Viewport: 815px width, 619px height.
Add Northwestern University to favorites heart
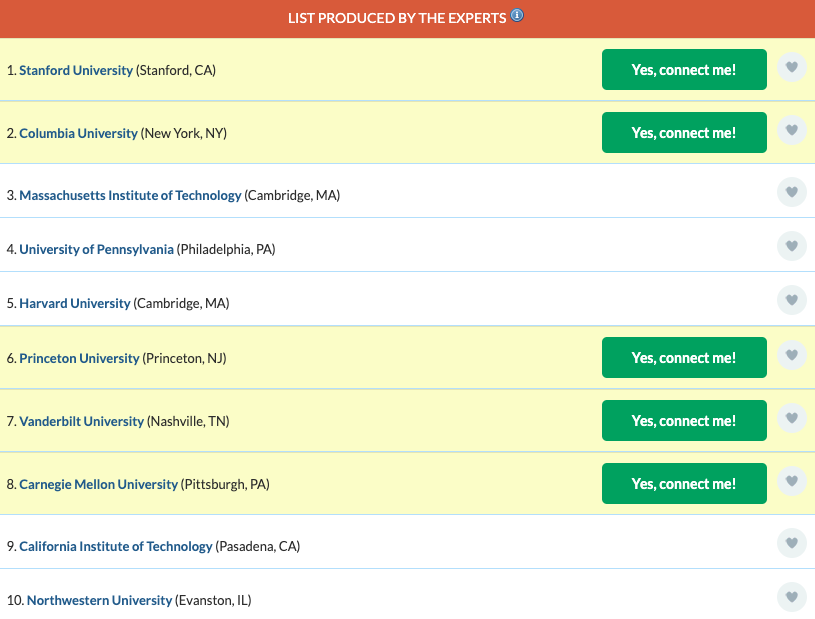pyautogui.click(x=791, y=597)
